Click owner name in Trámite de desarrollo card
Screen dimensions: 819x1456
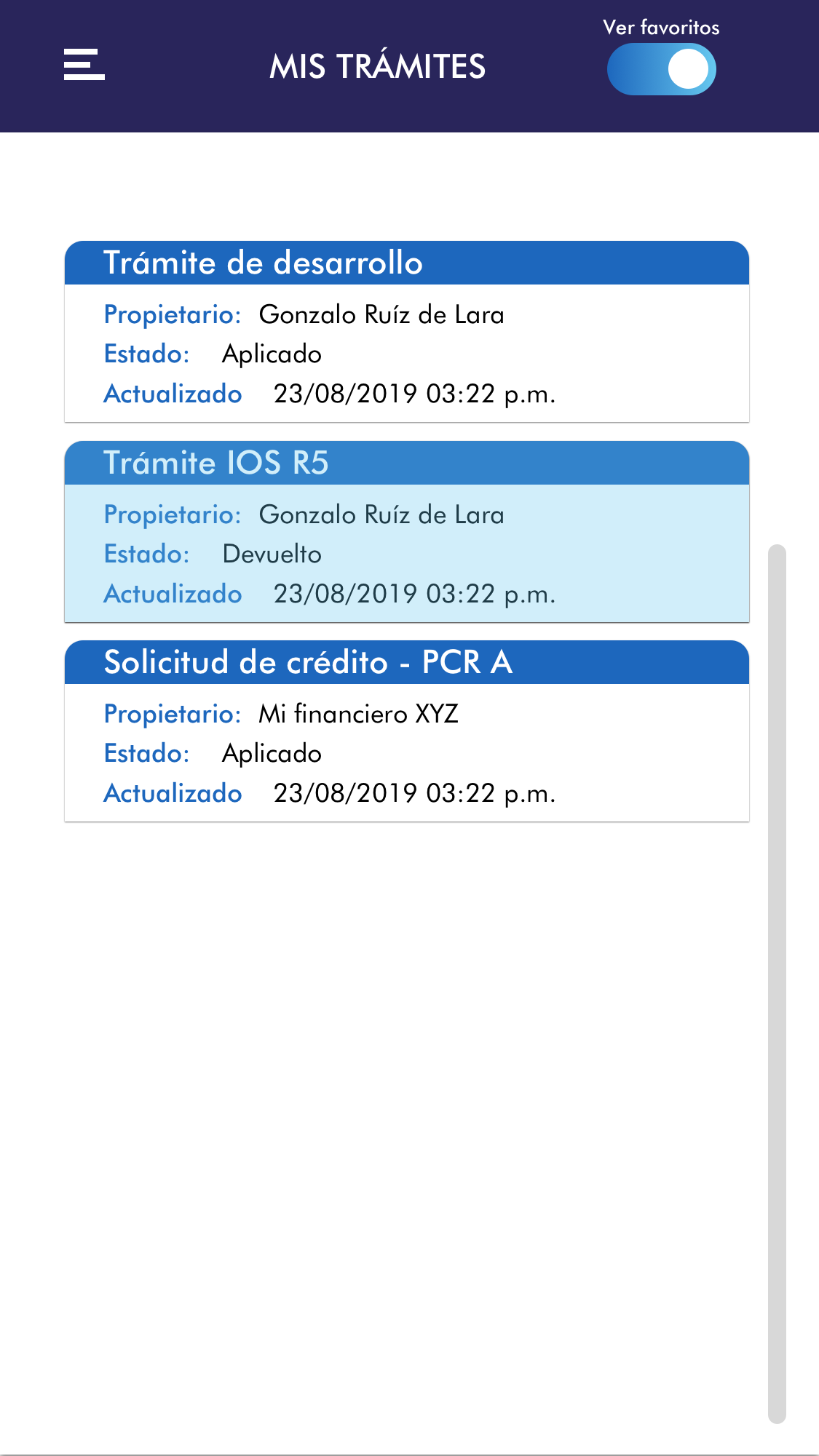click(381, 315)
